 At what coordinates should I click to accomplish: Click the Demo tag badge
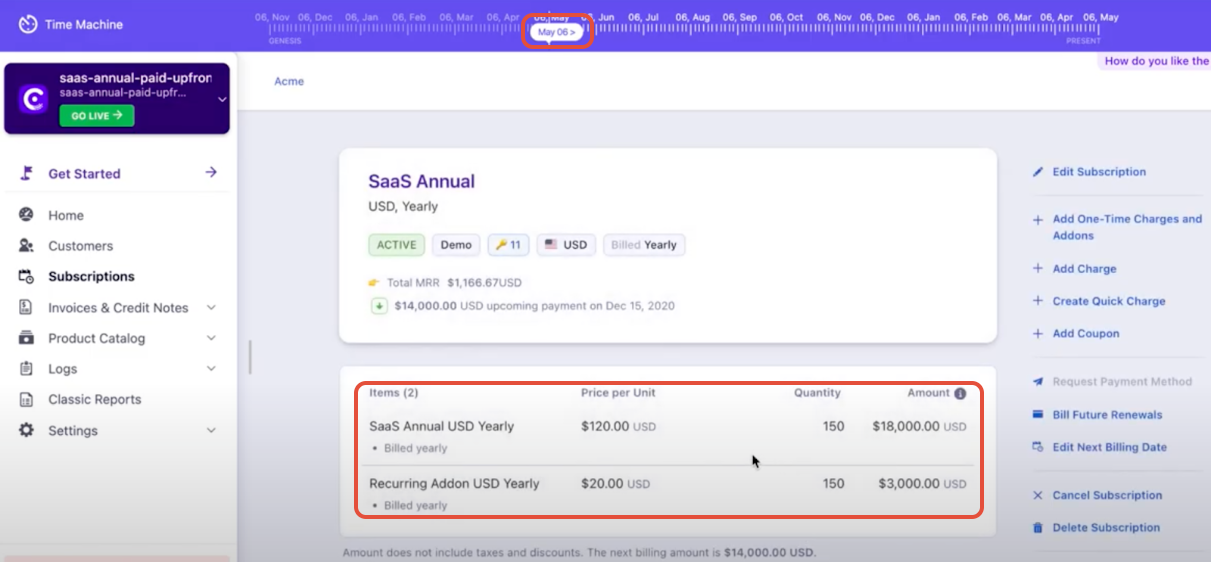point(456,245)
